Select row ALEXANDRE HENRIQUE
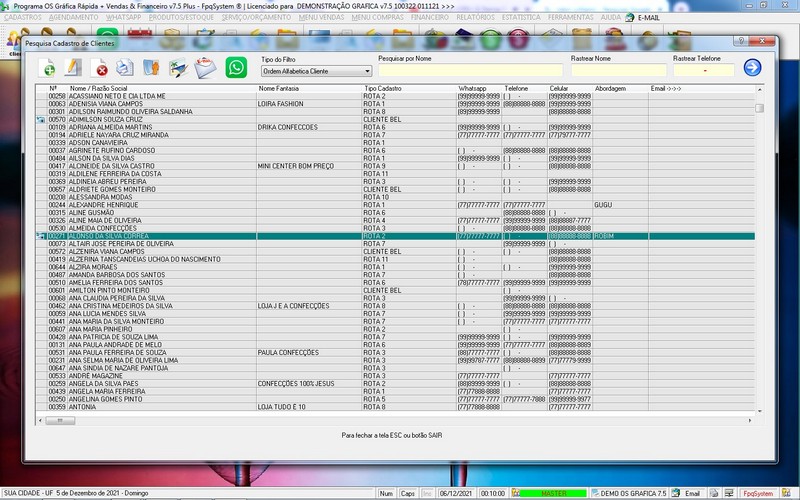This screenshot has height=500, width=800. pyautogui.click(x=395, y=205)
